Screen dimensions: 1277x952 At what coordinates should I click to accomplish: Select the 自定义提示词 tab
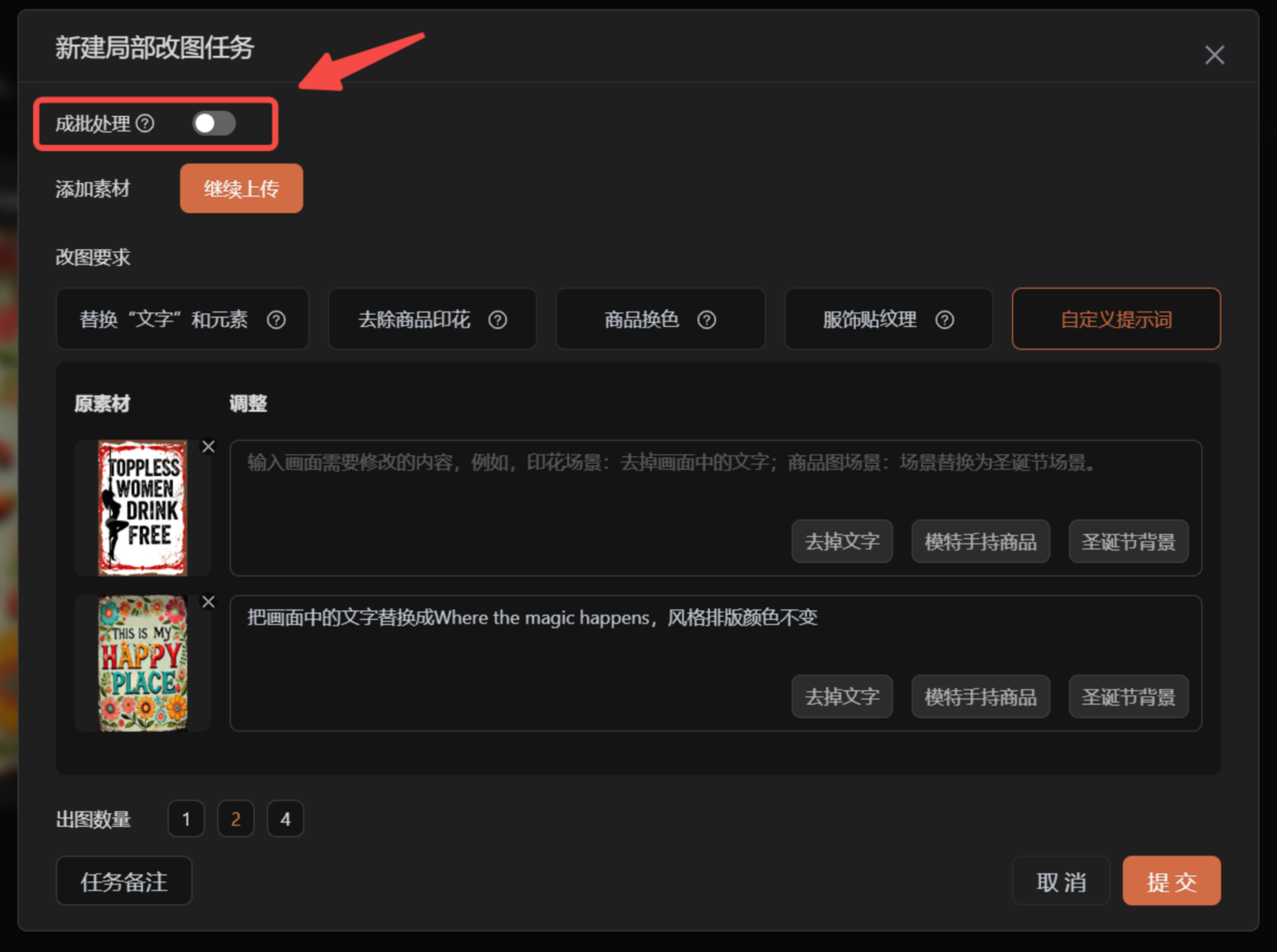click(1116, 319)
